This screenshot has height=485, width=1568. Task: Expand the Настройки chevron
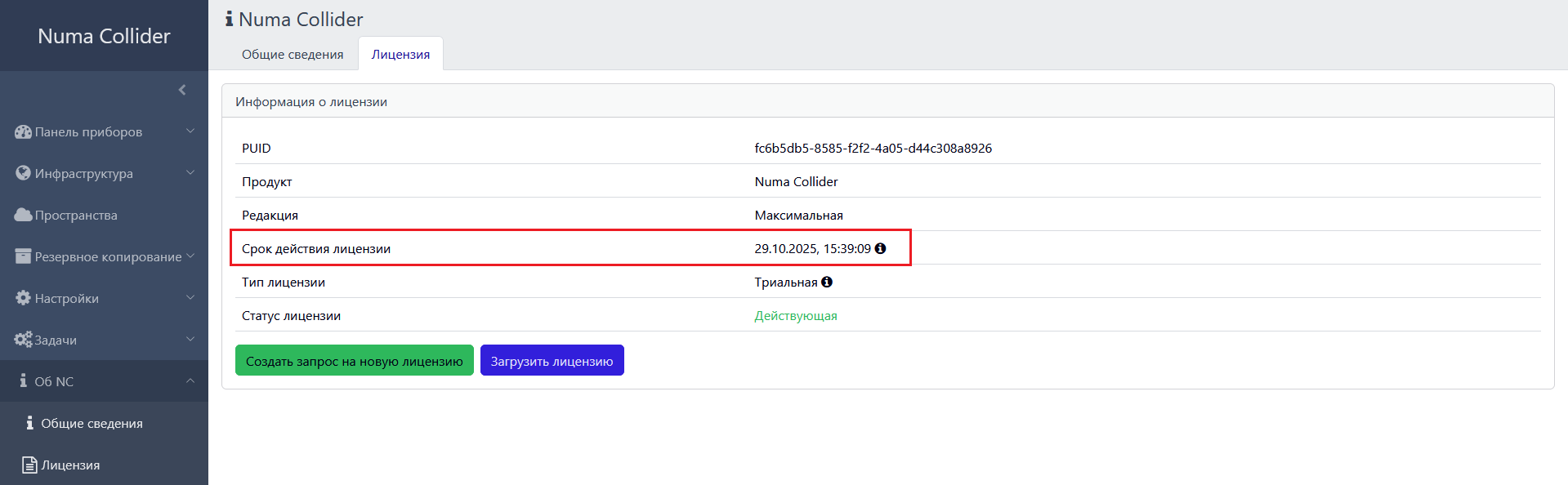[190, 298]
